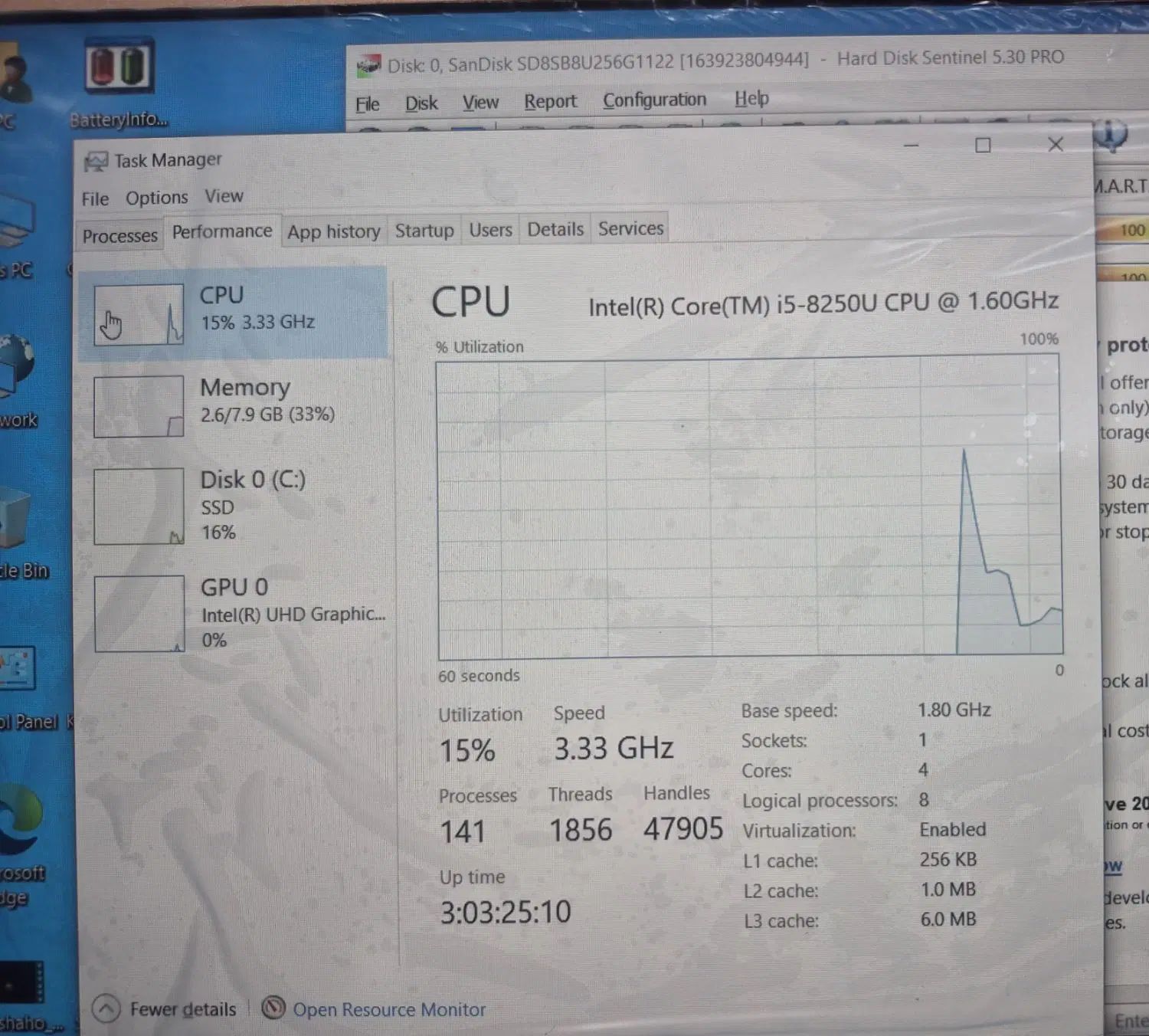Viewport: 1149px width, 1036px height.
Task: Open Report menu in Hard Disk Sentinel
Action: coord(550,101)
